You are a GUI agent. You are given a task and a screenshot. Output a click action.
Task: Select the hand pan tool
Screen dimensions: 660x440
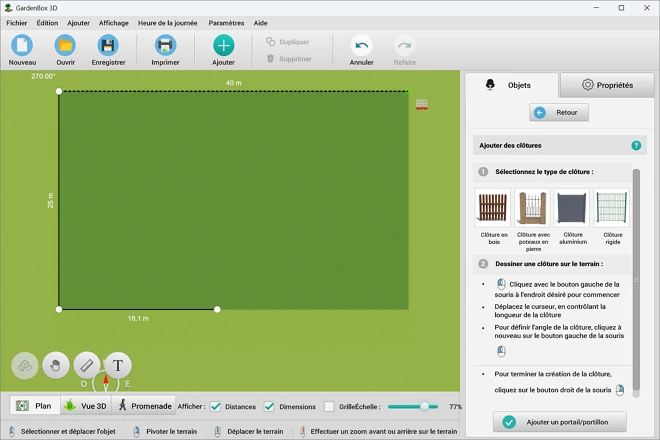pyautogui.click(x=57, y=365)
